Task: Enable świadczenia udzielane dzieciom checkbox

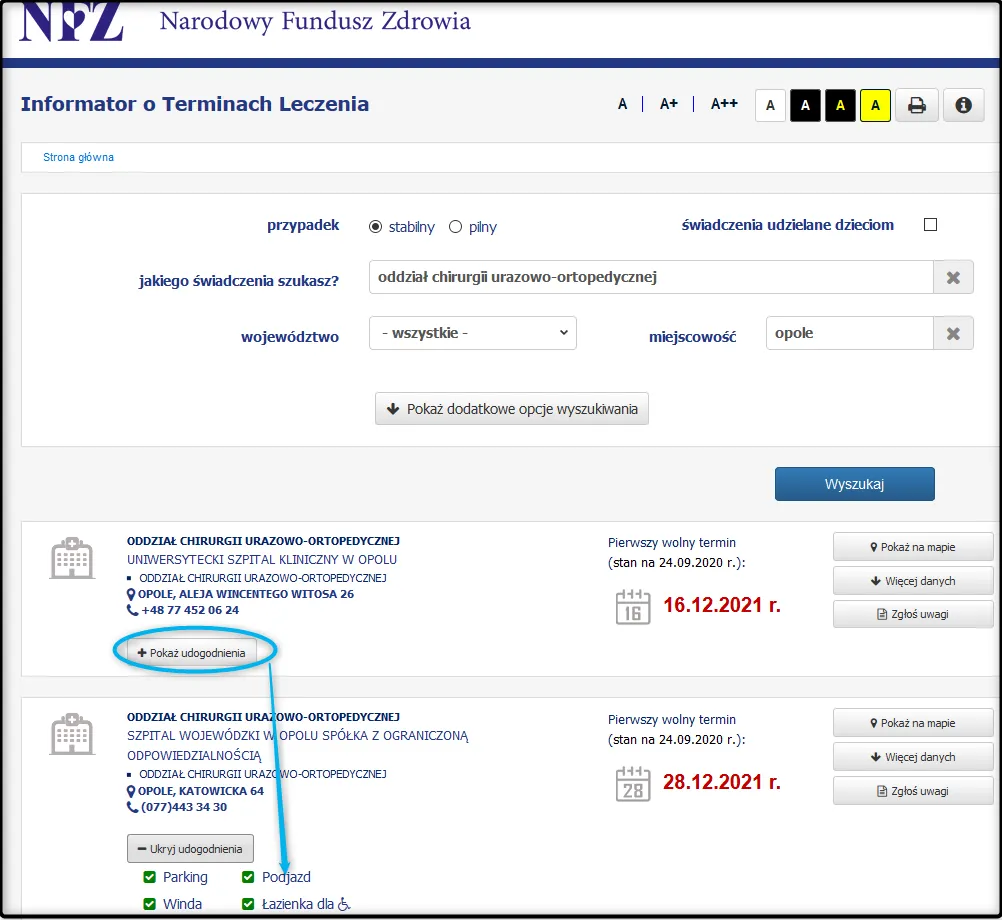Action: [930, 225]
